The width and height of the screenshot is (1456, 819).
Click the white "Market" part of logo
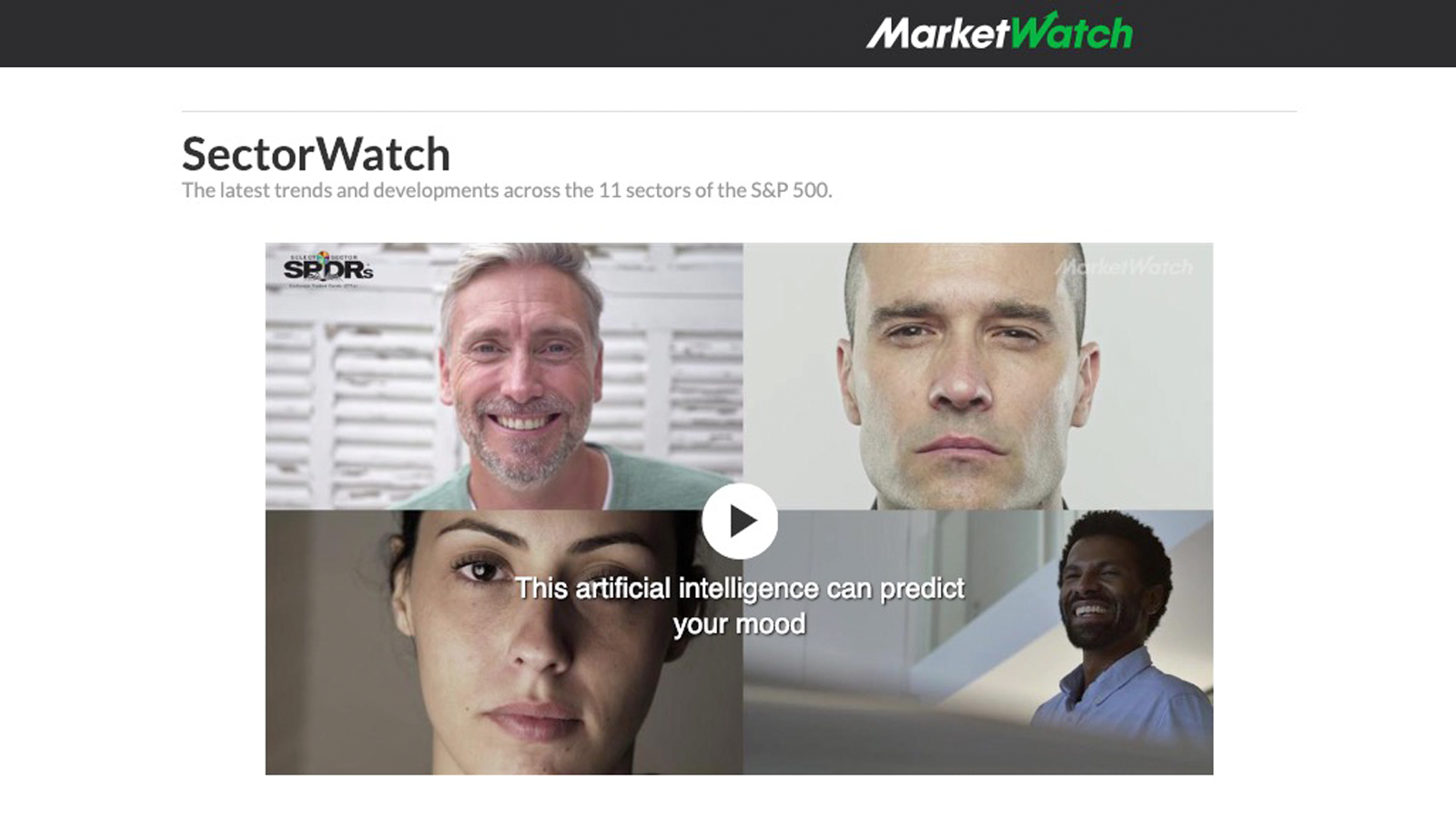click(x=938, y=35)
